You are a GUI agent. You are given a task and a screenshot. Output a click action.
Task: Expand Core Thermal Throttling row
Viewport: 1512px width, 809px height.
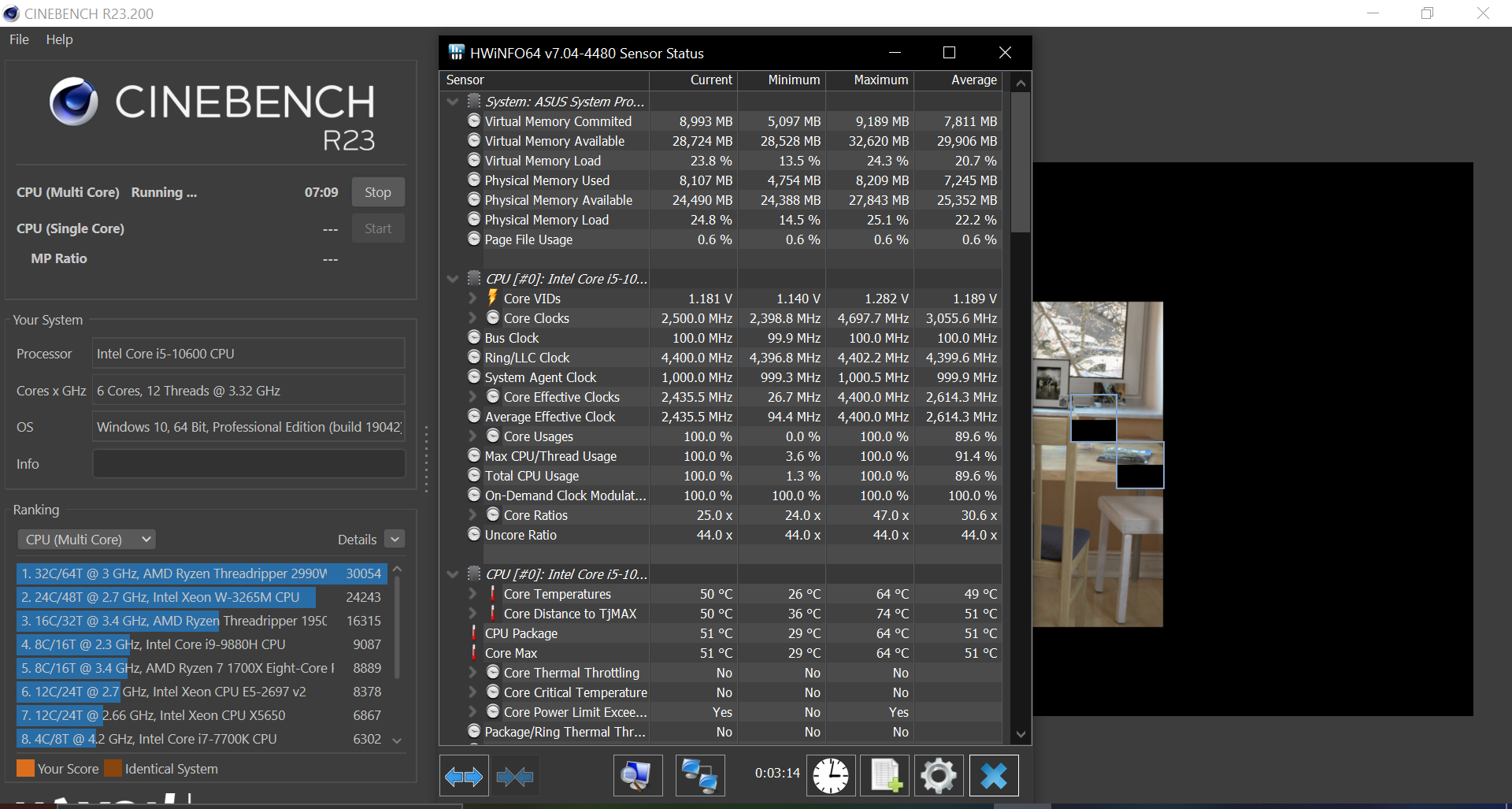click(472, 673)
